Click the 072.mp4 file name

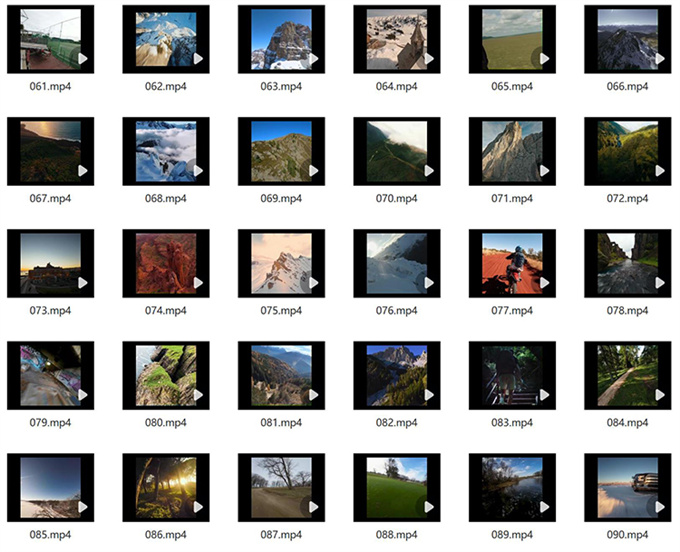(x=628, y=199)
